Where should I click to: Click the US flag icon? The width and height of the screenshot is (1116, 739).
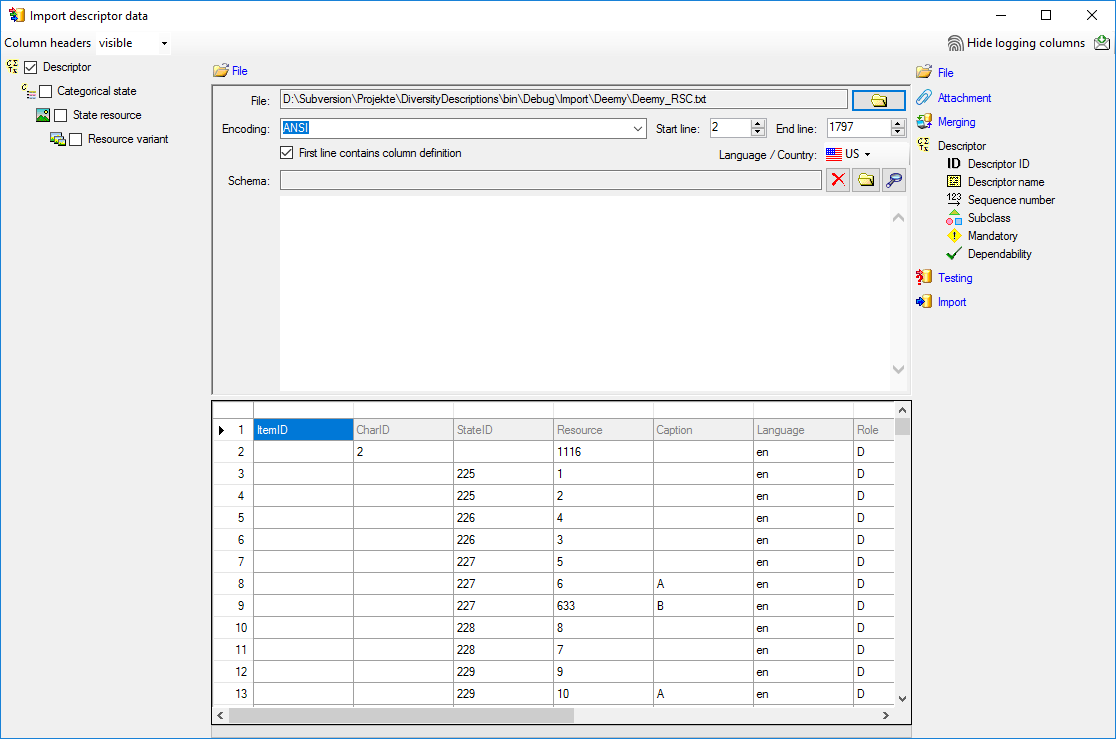(833, 154)
